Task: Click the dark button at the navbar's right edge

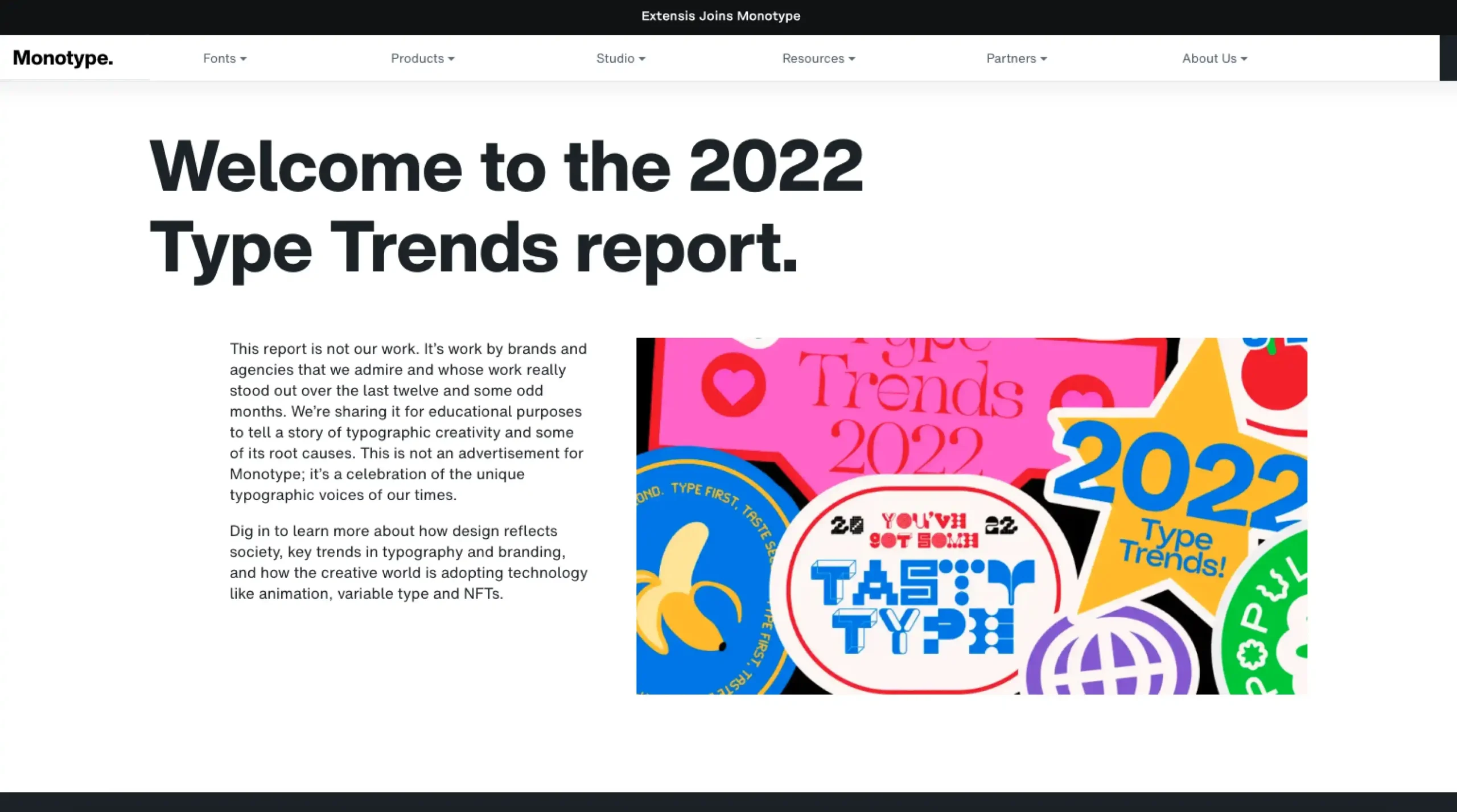Action: pyautogui.click(x=1448, y=58)
